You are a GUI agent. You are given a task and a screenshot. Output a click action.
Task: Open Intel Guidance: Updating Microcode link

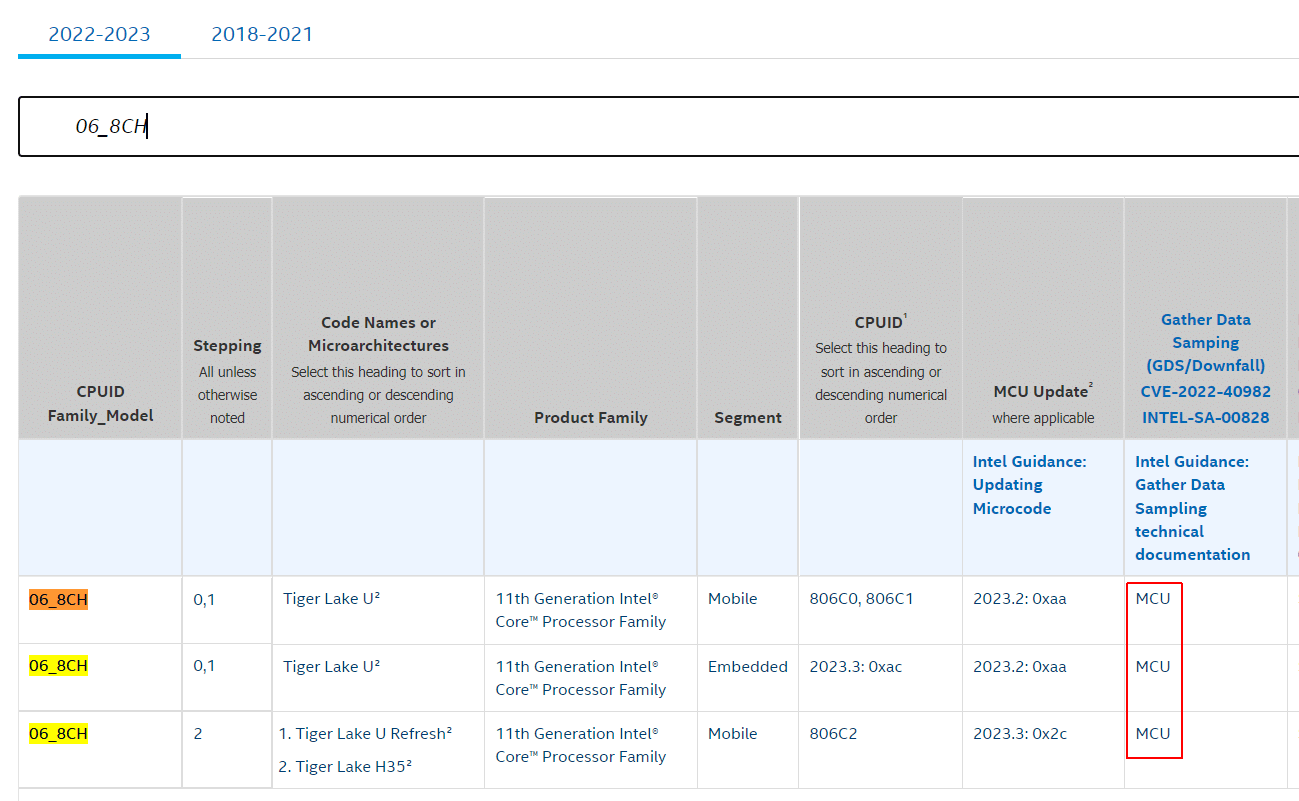point(1029,485)
